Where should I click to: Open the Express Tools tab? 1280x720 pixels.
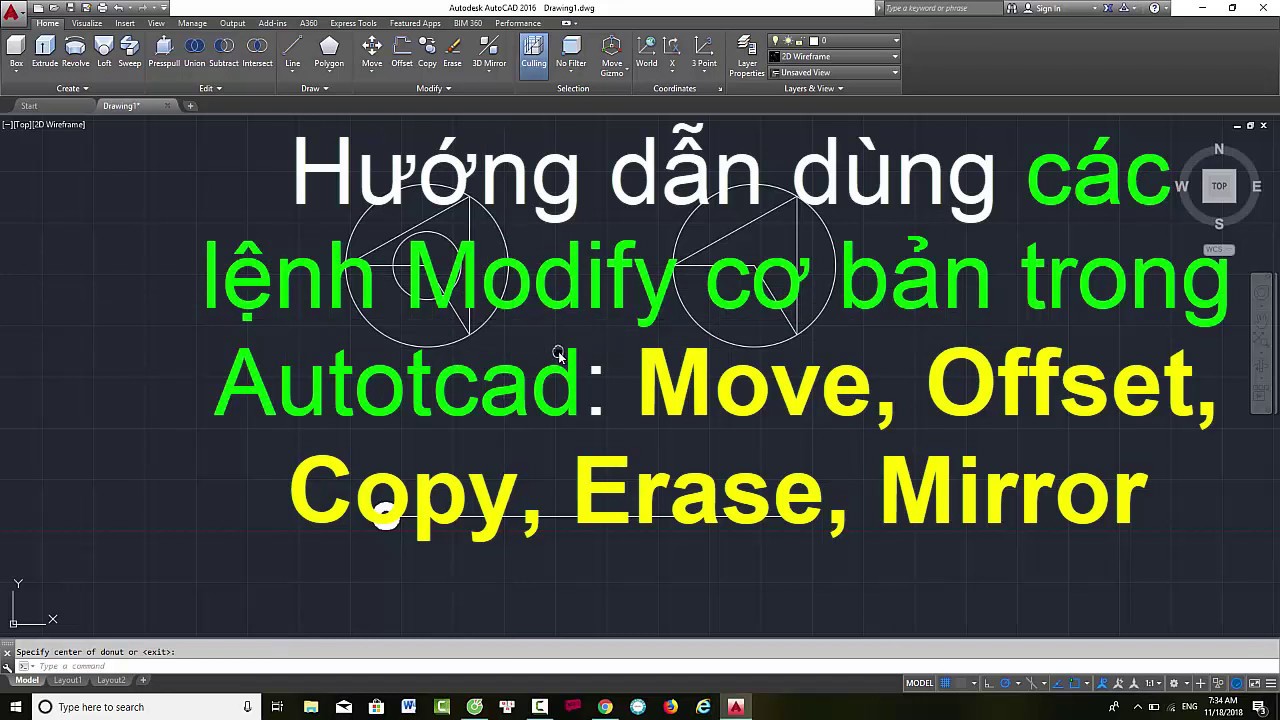[x=353, y=23]
